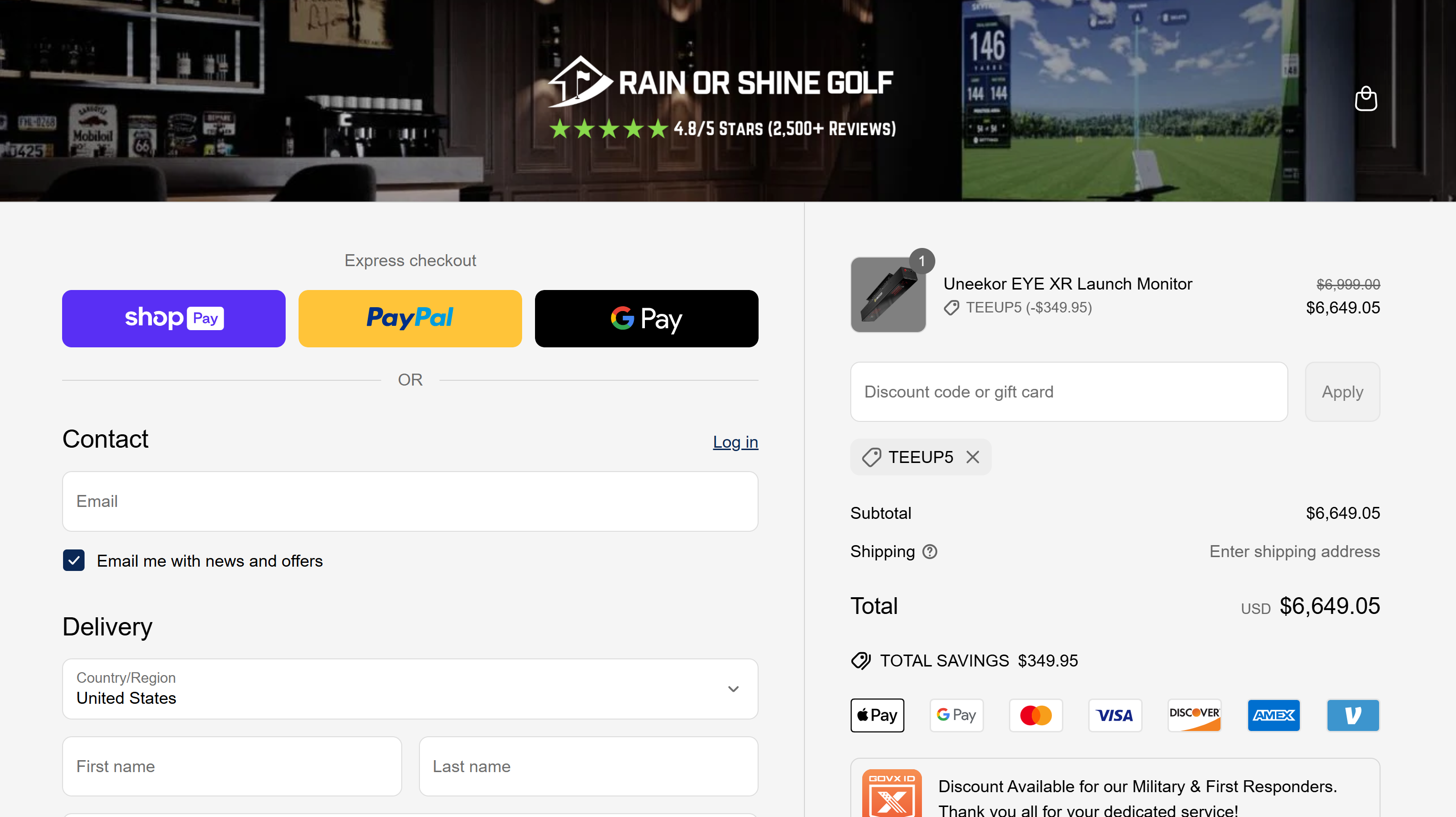Click the Subtotal $6,649.05 value
The height and width of the screenshot is (817, 1456).
(1343, 513)
